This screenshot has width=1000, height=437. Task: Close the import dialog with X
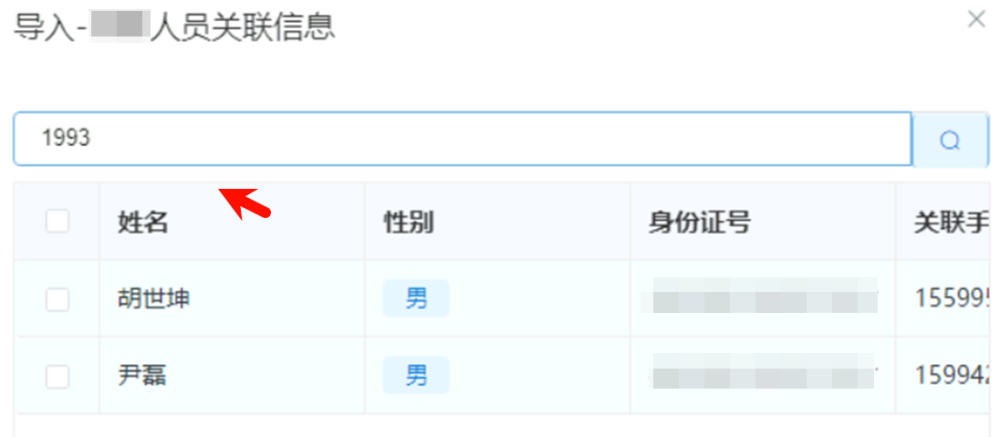click(x=976, y=19)
